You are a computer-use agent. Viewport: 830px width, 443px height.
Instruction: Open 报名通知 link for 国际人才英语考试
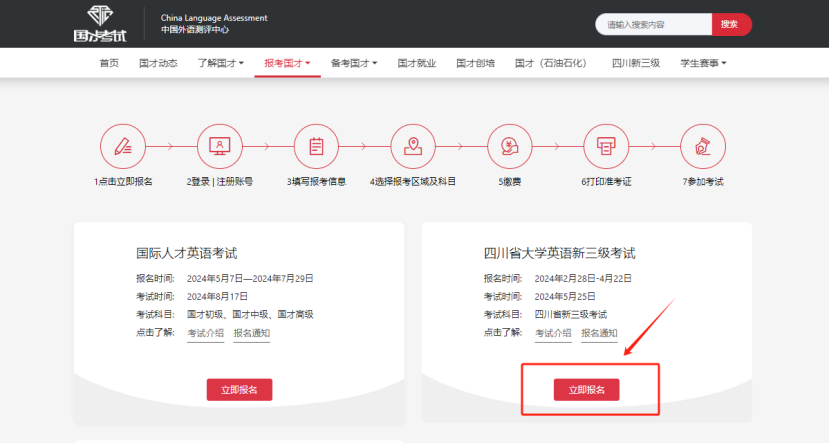(x=251, y=333)
